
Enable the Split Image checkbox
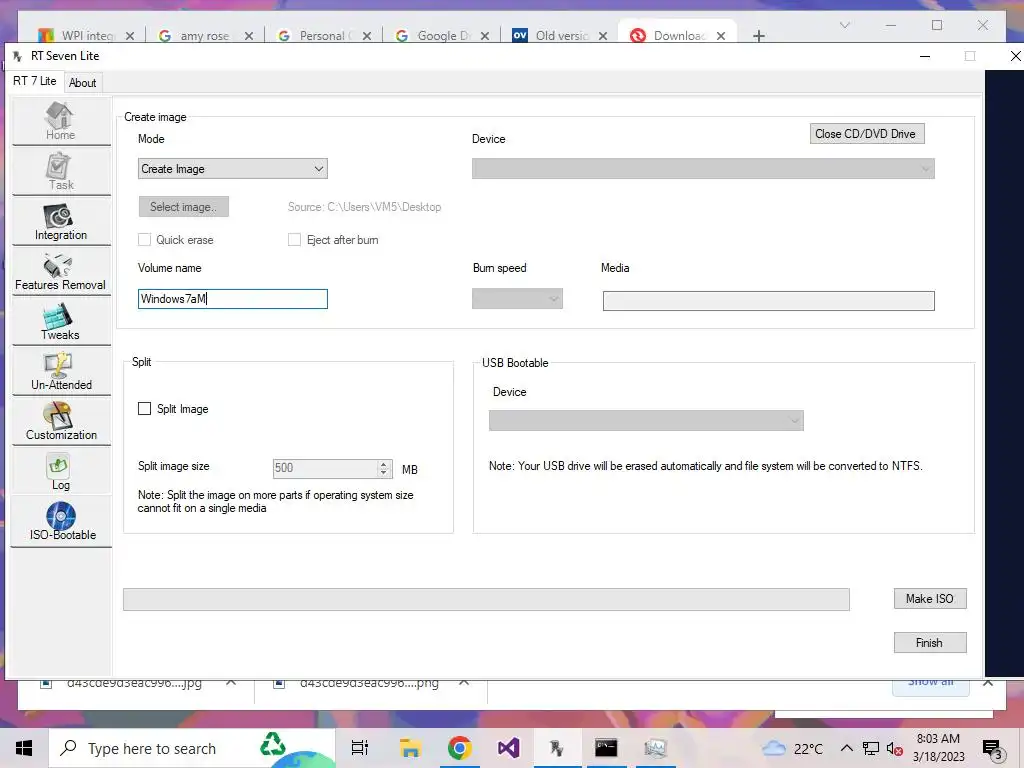pos(144,408)
